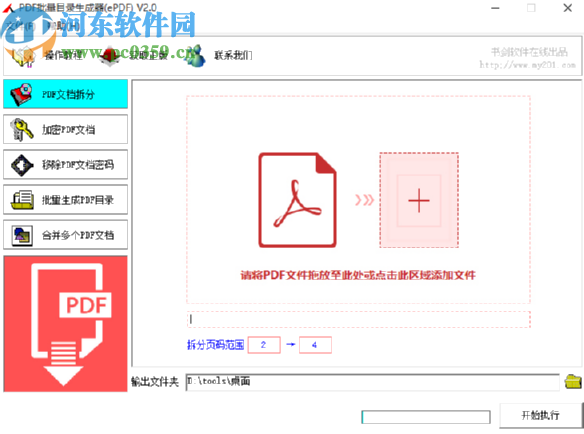Viewport: 584px width, 434px height.
Task: Click the 输出文件夹 label
Action: click(x=155, y=381)
